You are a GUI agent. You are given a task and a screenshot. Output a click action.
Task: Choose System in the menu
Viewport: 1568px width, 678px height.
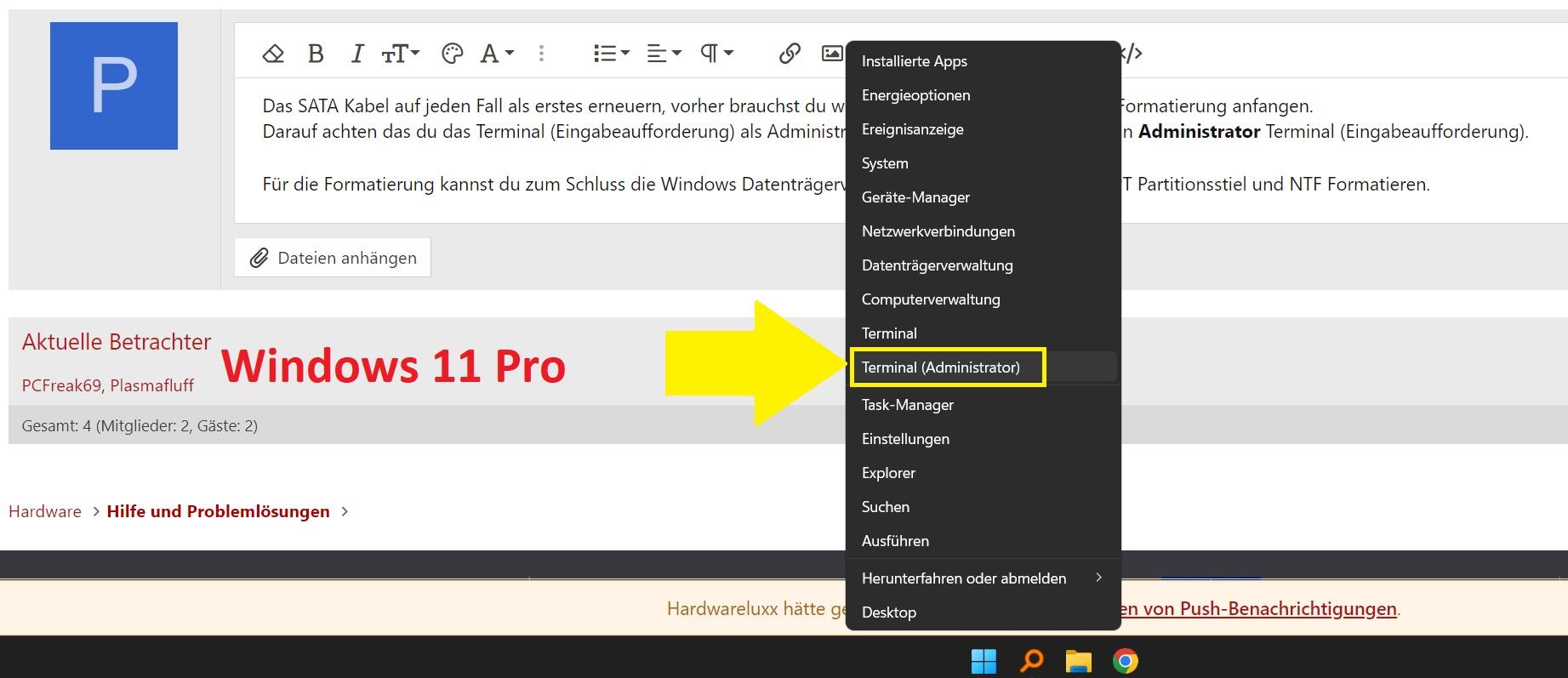[x=983, y=163]
